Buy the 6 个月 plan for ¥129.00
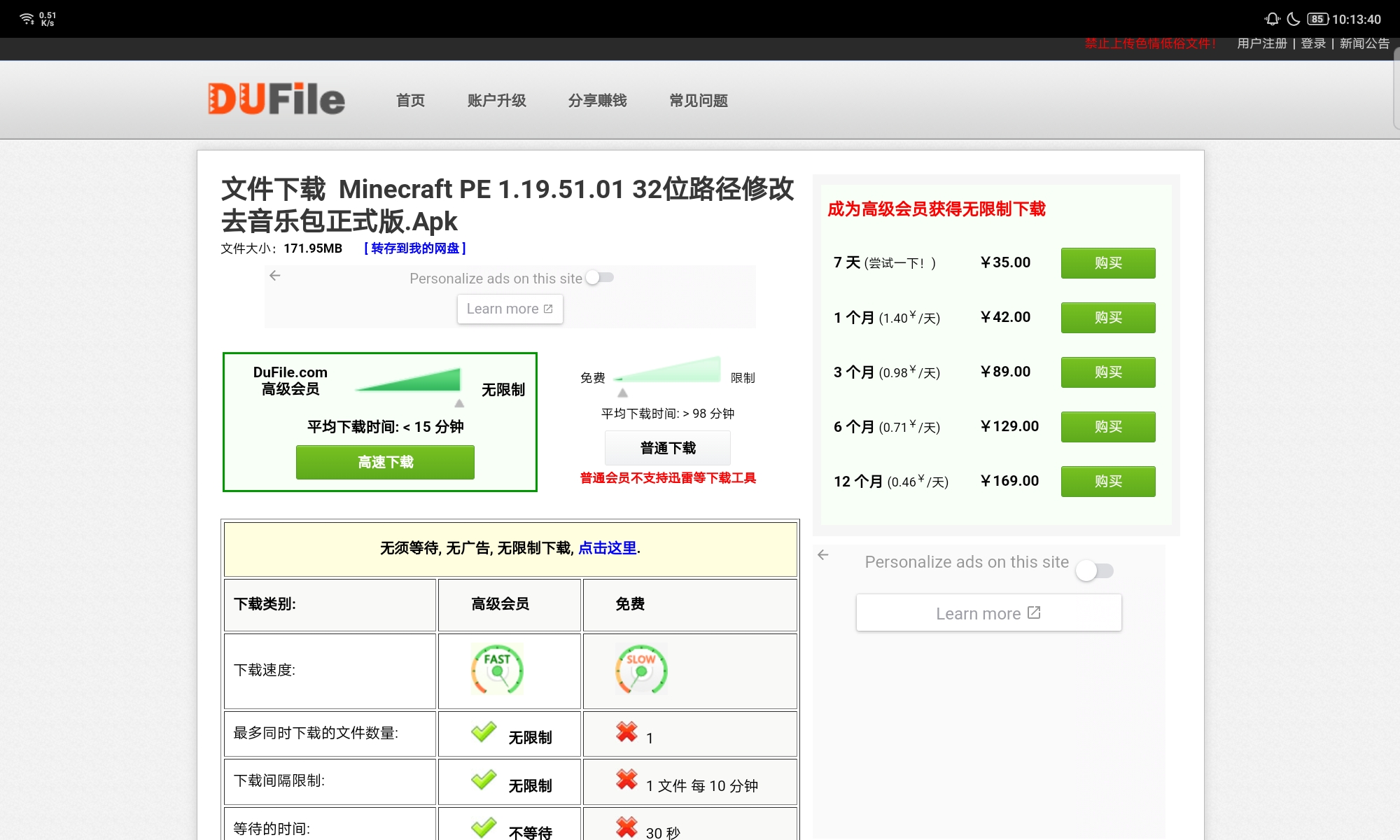 tap(1108, 427)
